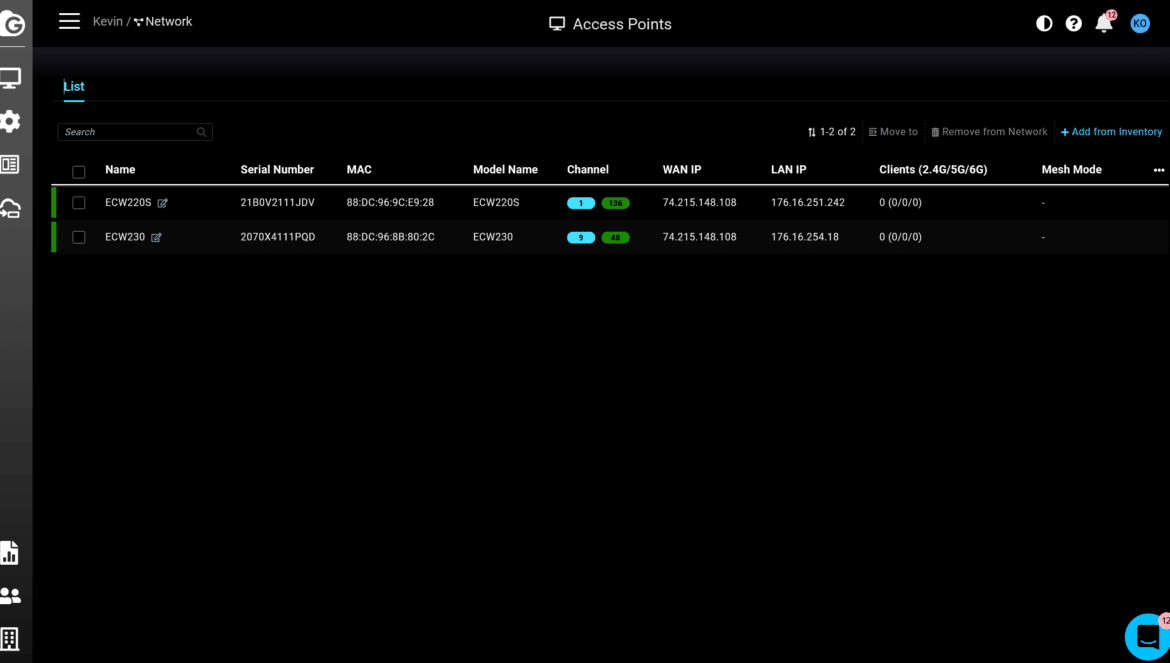Click serial number 2070X4111PQD
The height and width of the screenshot is (663, 1170).
point(278,237)
